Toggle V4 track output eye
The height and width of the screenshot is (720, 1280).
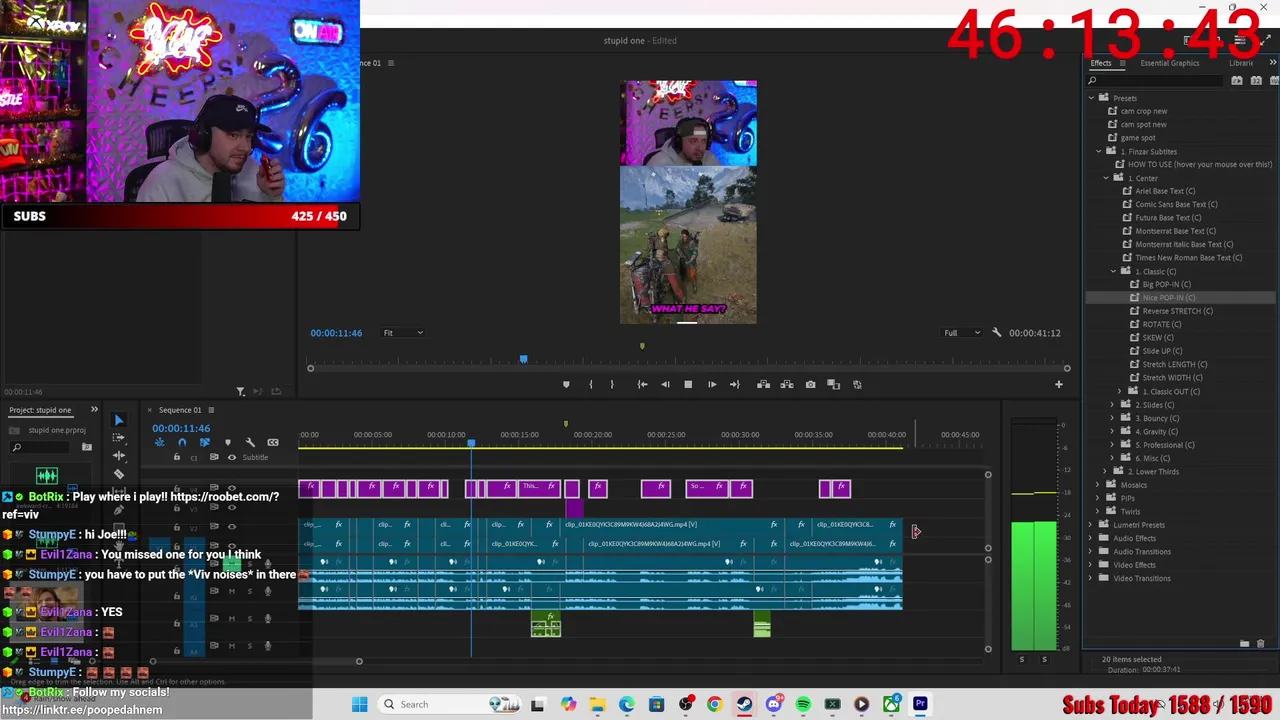click(232, 488)
